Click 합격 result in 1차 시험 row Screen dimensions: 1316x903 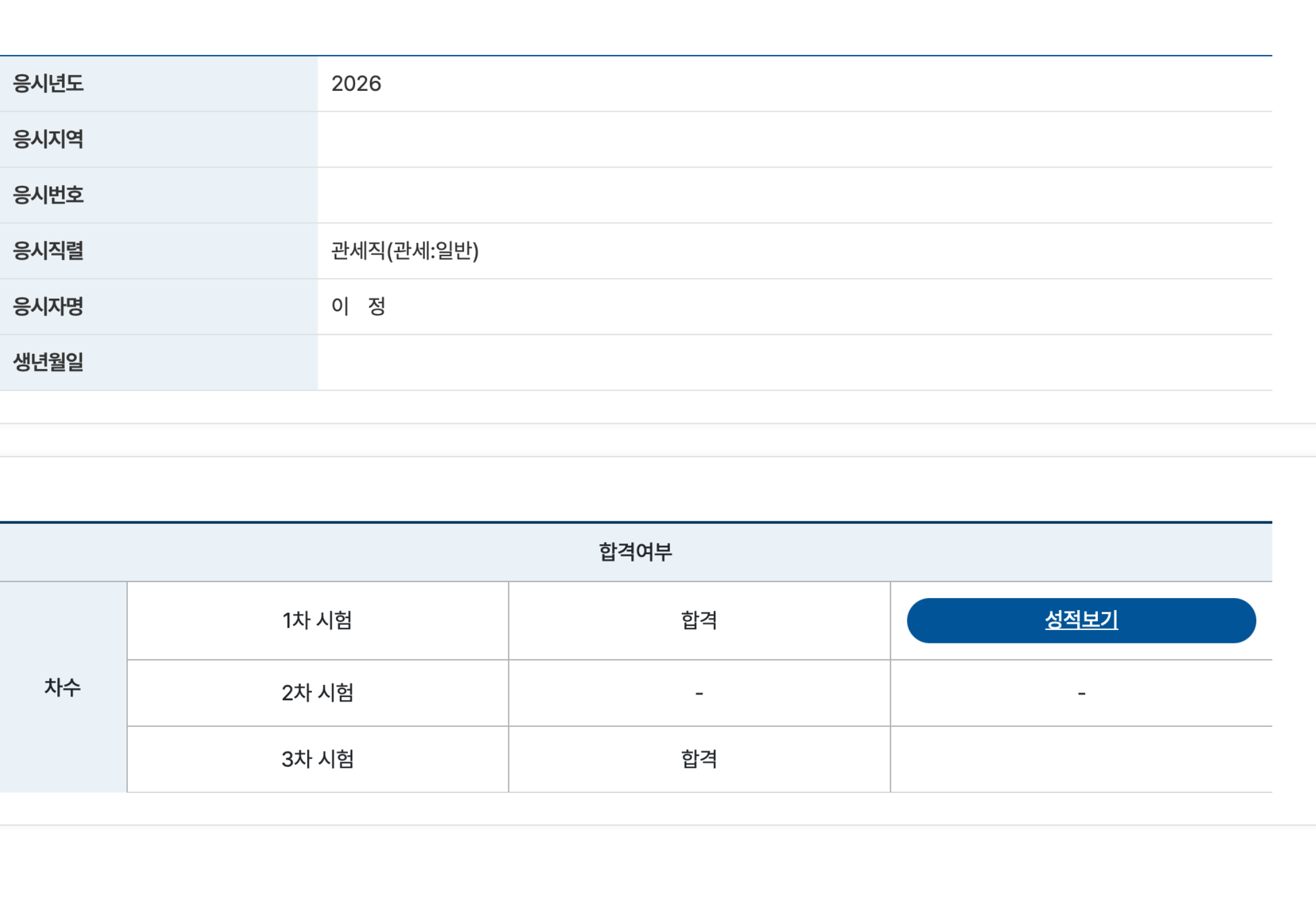pos(699,620)
